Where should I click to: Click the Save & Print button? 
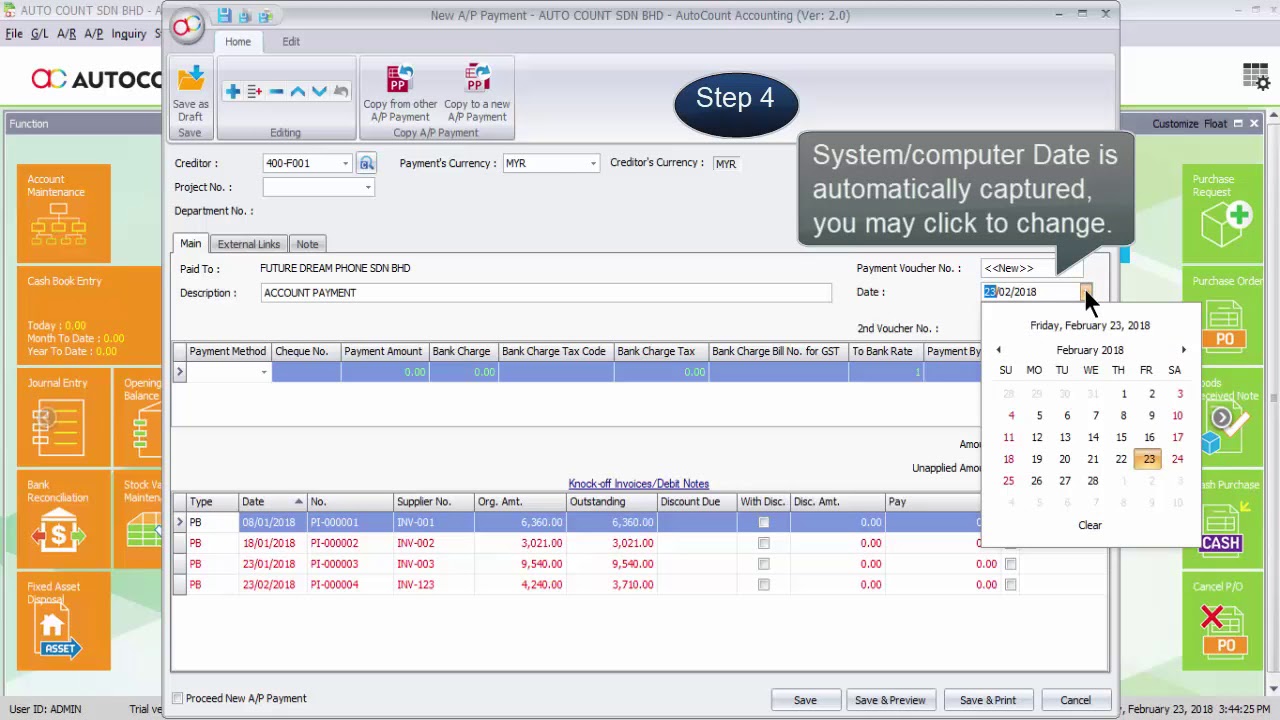point(988,700)
